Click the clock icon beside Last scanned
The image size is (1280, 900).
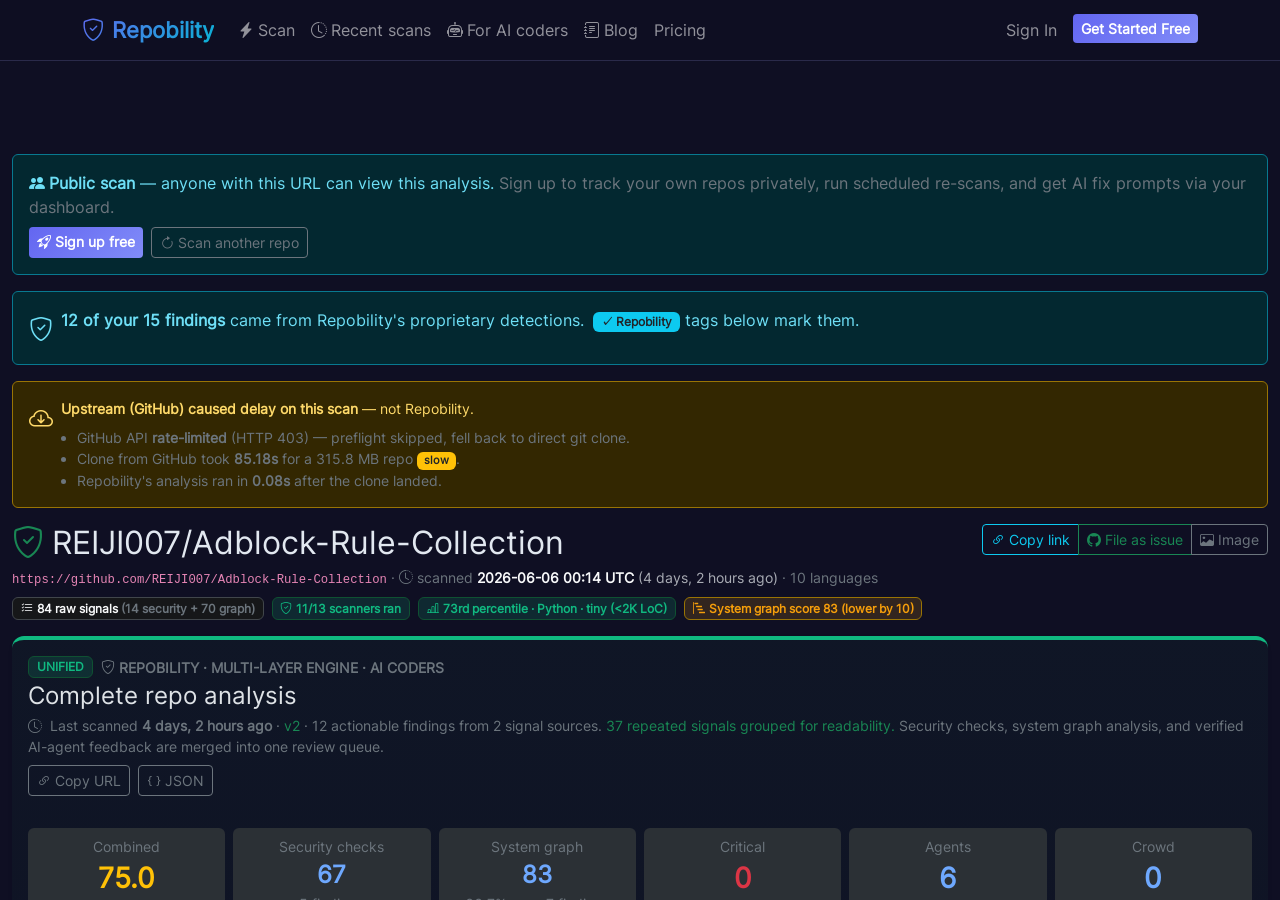[x=35, y=726]
